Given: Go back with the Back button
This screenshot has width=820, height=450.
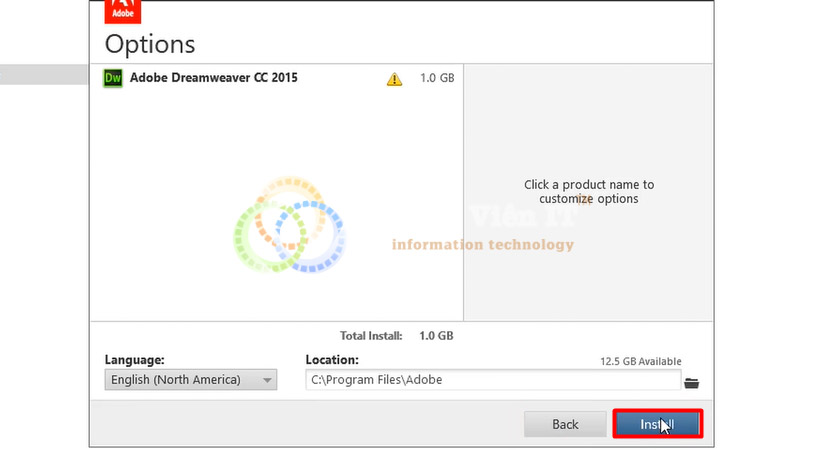Looking at the screenshot, I should coord(565,424).
